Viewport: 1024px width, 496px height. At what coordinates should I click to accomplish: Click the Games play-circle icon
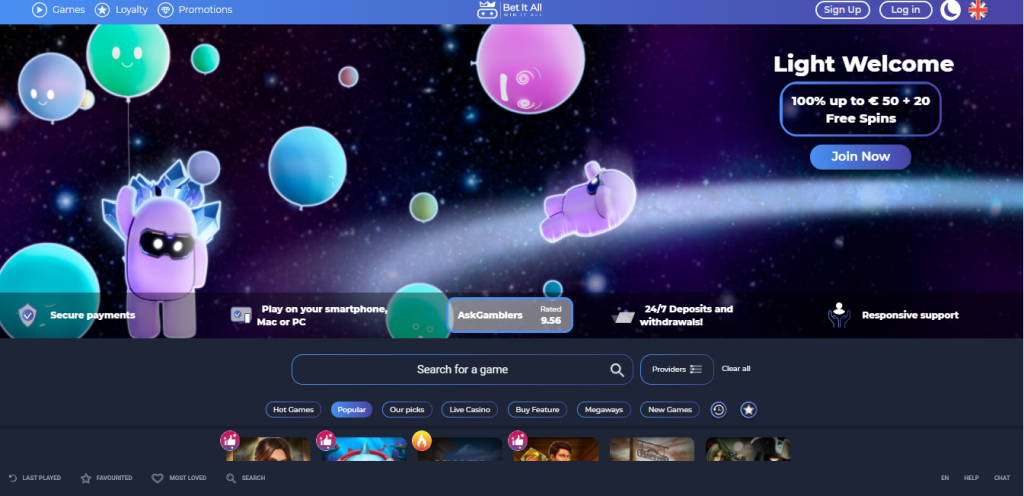(x=39, y=10)
